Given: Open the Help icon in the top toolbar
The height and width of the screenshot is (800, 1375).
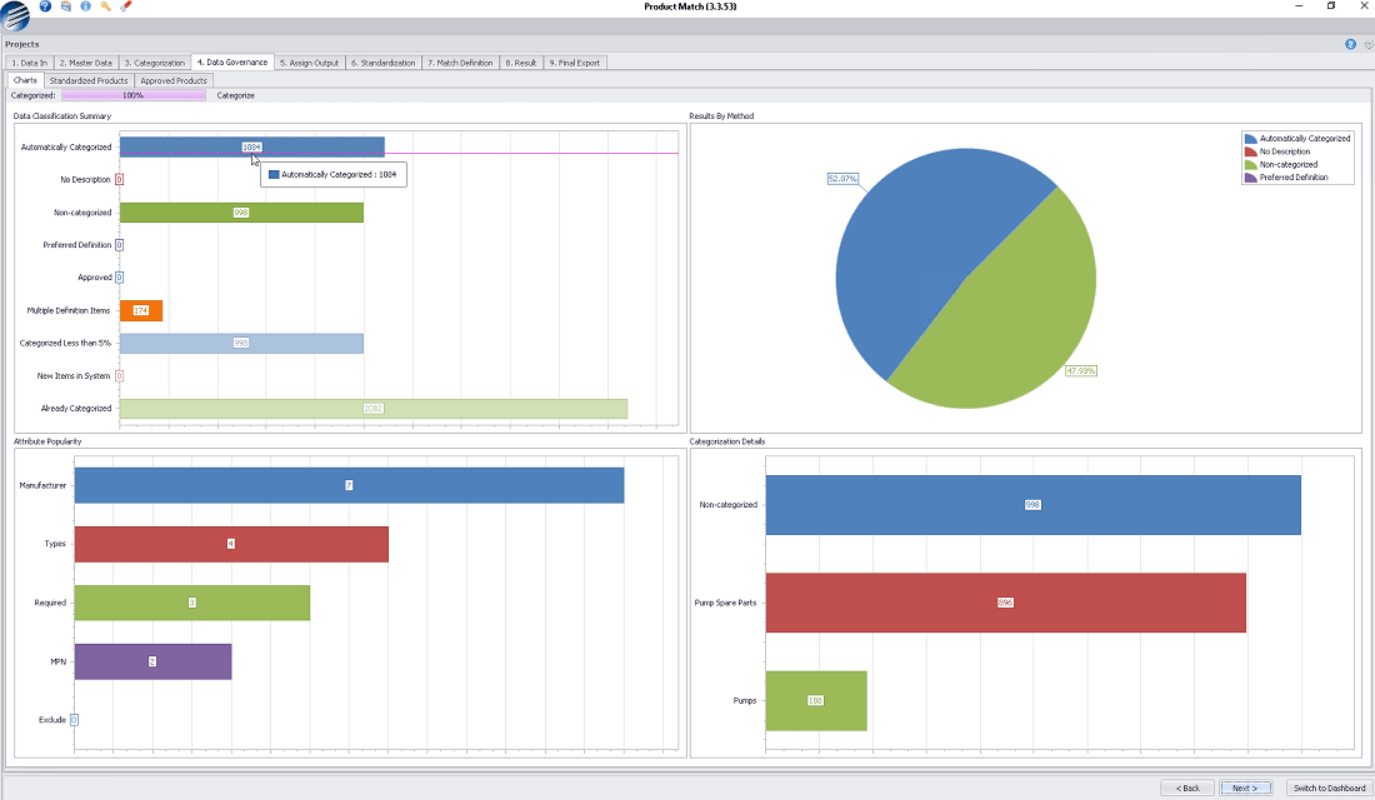Looking at the screenshot, I should pyautogui.click(x=44, y=6).
